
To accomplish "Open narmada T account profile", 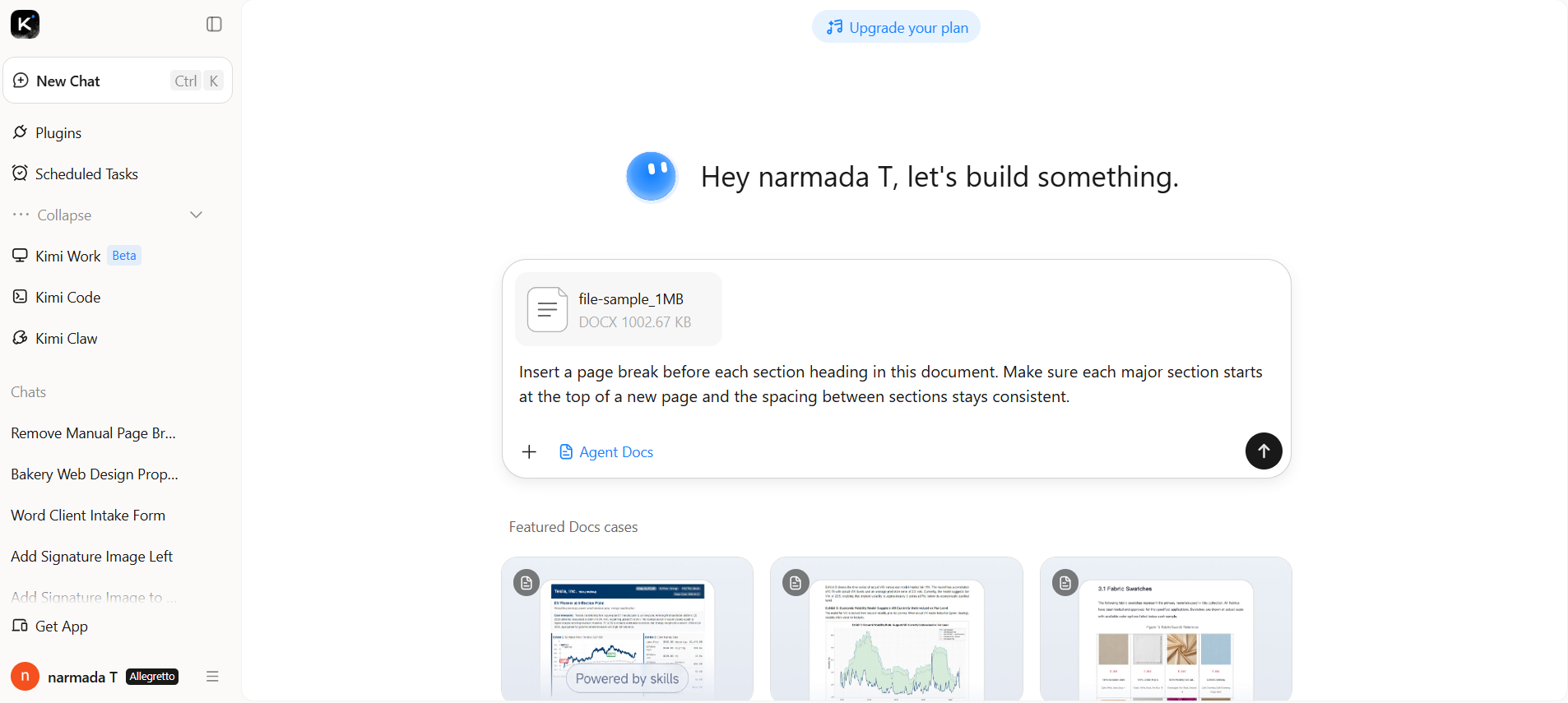I will 95,677.
